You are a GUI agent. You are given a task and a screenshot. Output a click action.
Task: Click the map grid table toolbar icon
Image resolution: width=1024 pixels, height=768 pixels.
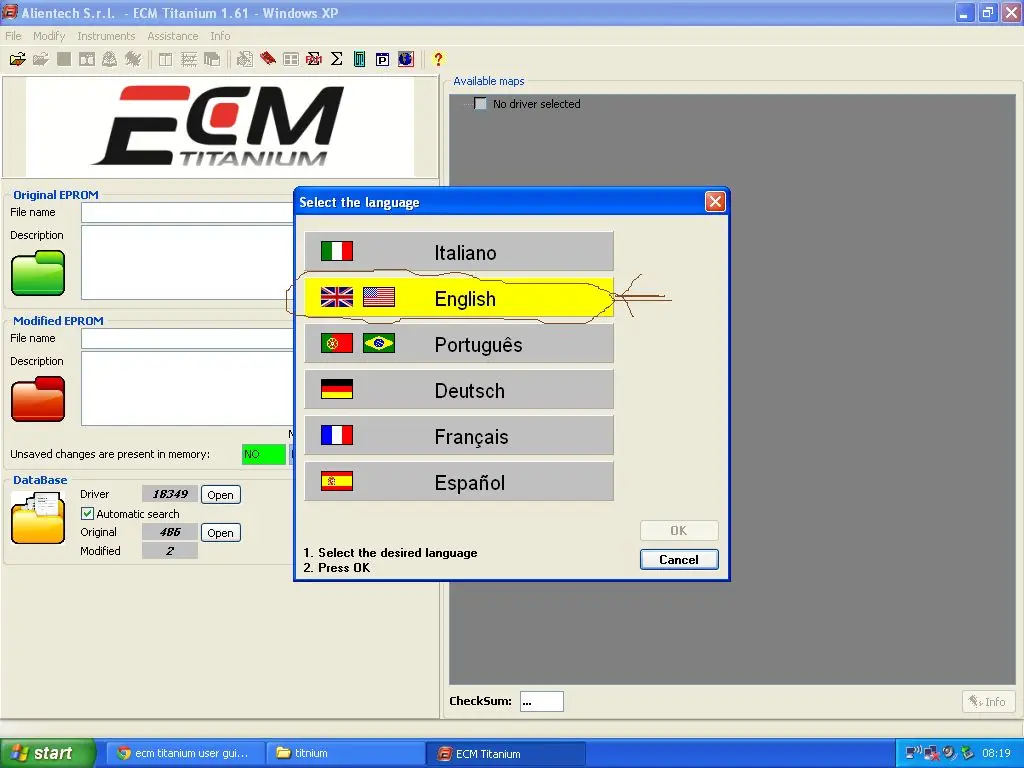click(289, 59)
